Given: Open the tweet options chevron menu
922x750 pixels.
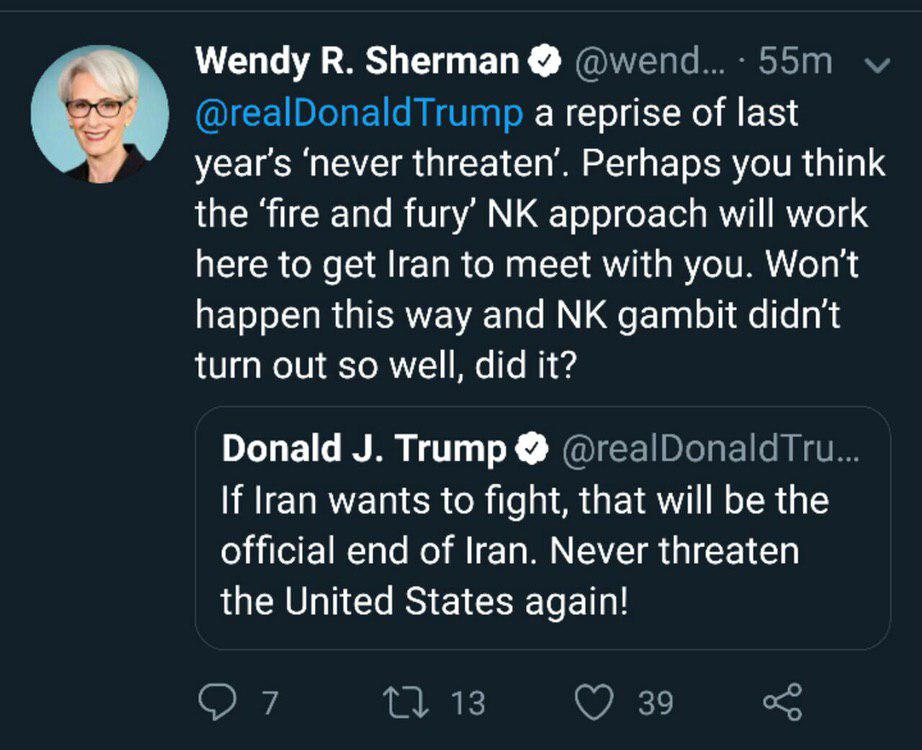Looking at the screenshot, I should [876, 65].
